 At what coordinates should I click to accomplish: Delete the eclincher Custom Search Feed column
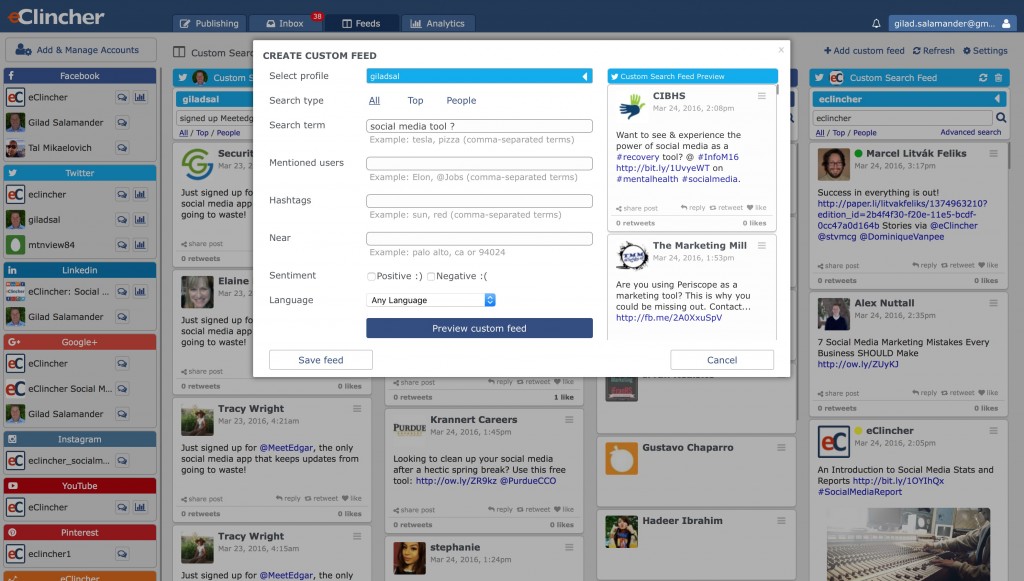tap(998, 78)
